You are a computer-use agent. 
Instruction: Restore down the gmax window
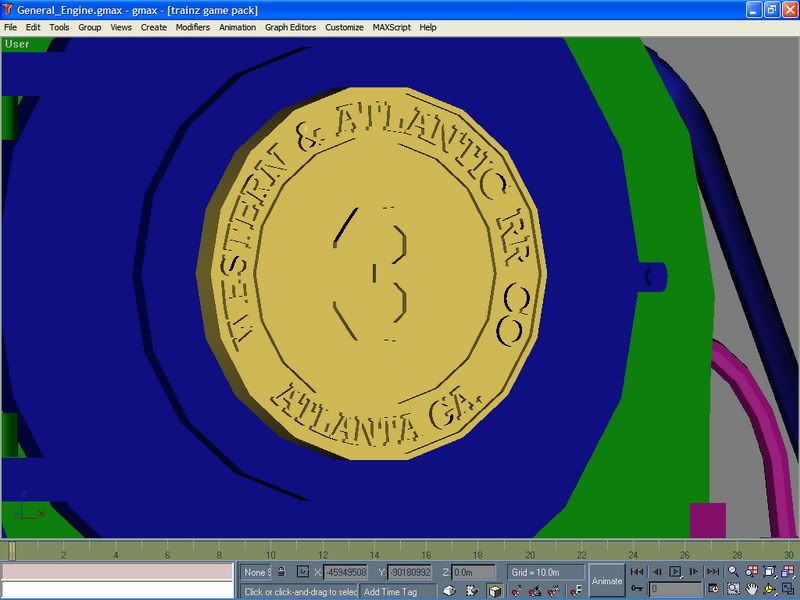pos(771,10)
